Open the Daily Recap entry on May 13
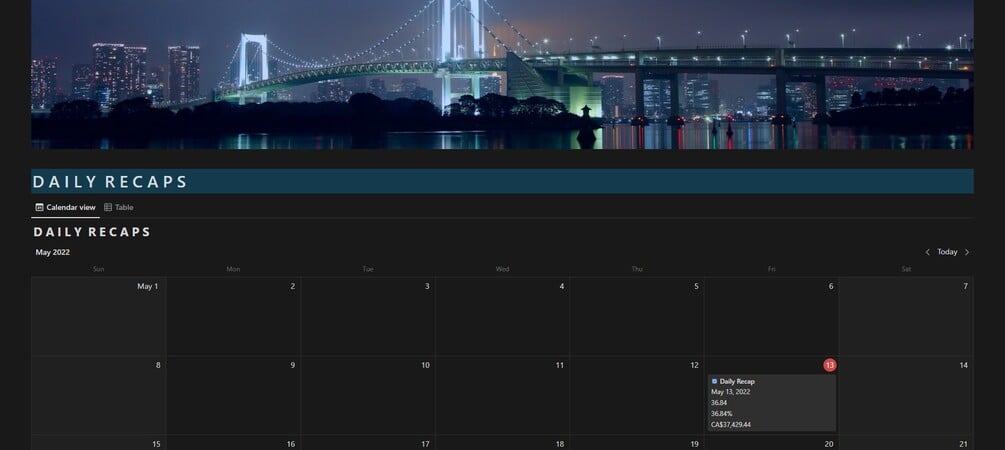This screenshot has height=450, width=1005. click(x=772, y=403)
